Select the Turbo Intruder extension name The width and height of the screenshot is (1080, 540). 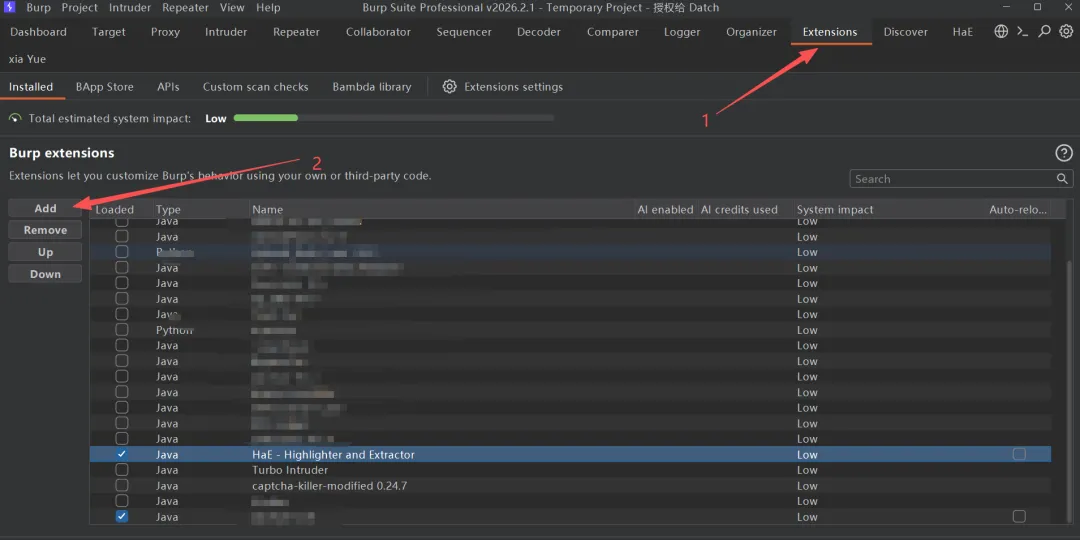tap(290, 470)
